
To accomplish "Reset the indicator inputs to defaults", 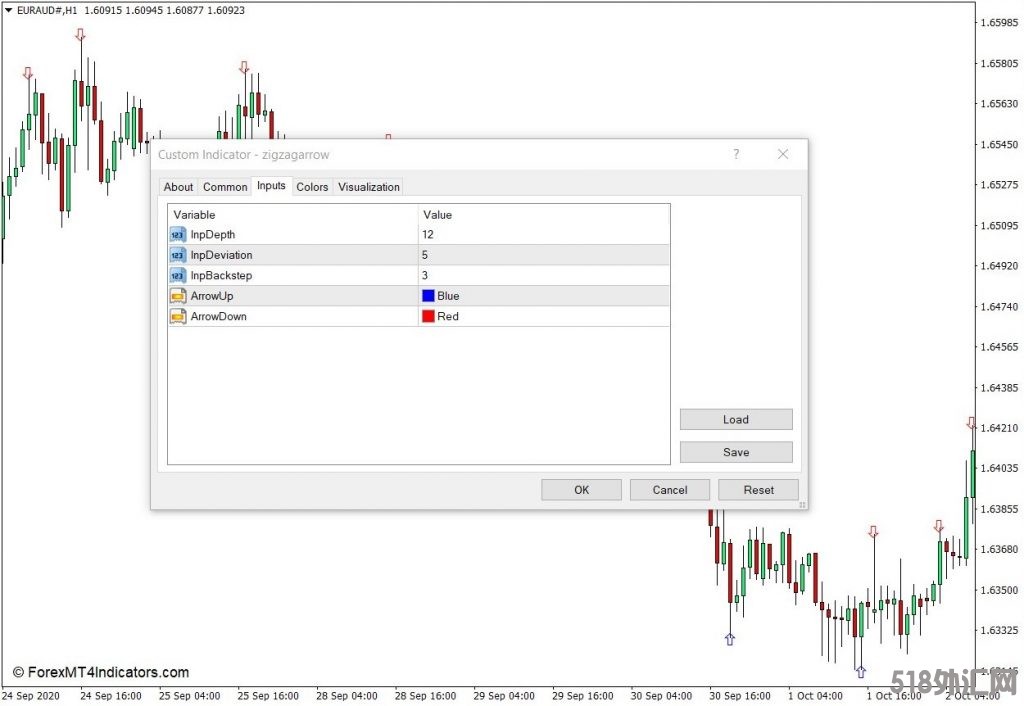I will pos(758,490).
